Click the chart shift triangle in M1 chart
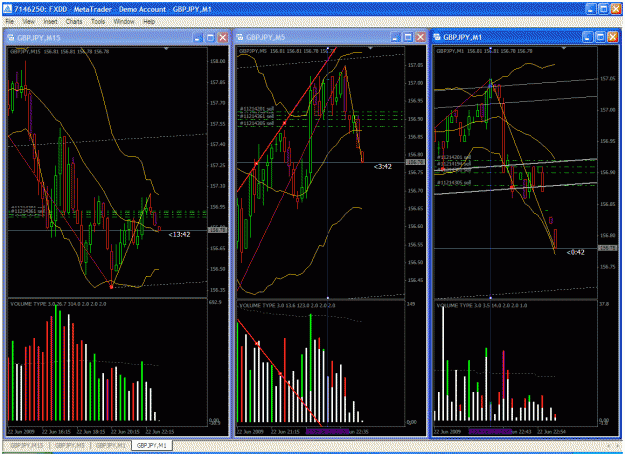 coord(564,48)
